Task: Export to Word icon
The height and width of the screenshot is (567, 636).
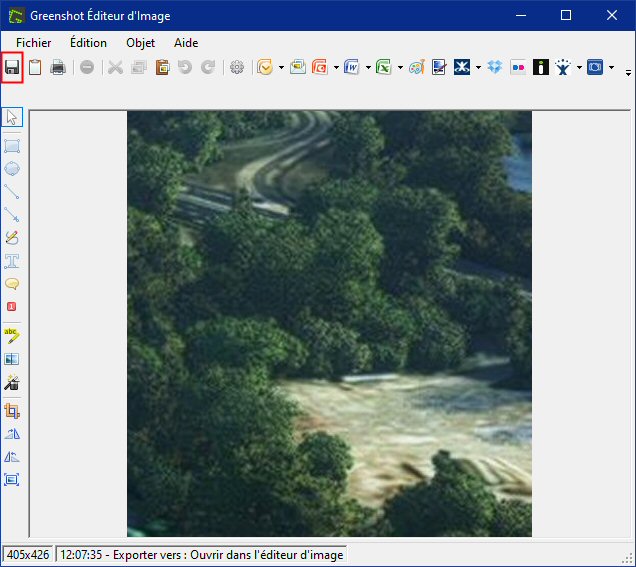Action: pyautogui.click(x=352, y=67)
